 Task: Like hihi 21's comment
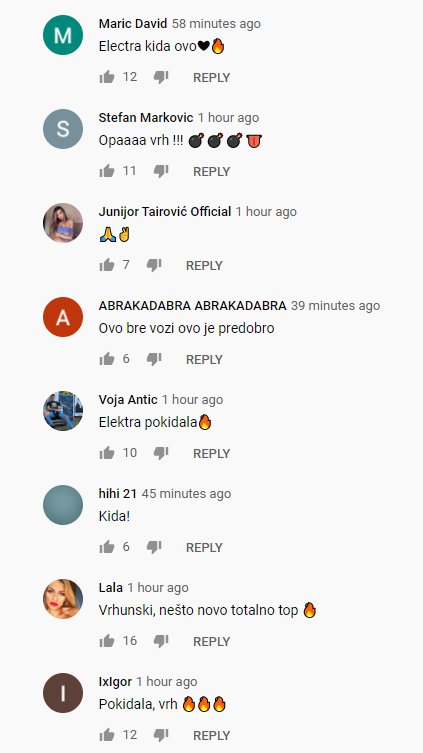pos(107,547)
